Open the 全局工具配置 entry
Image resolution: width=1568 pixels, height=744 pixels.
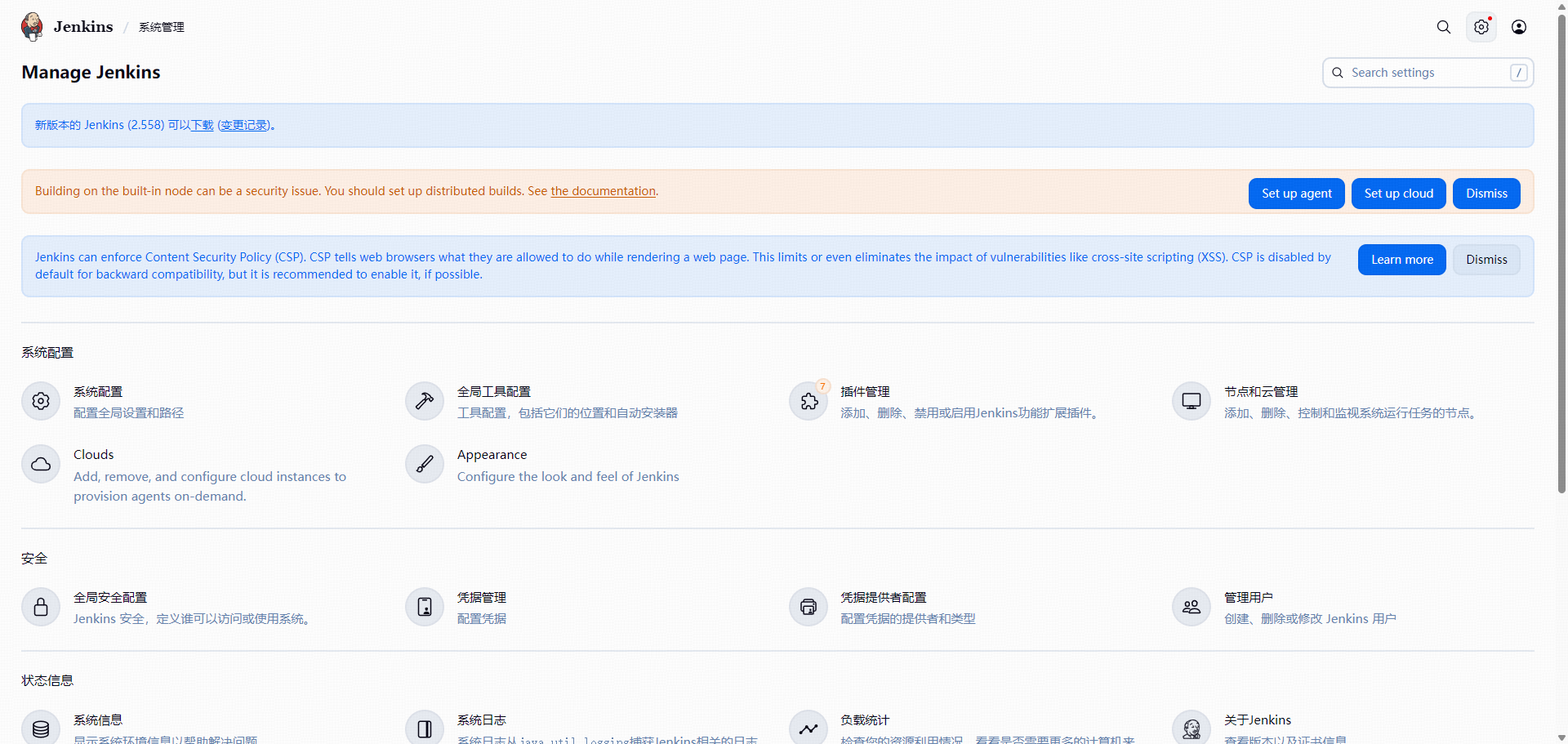[494, 392]
